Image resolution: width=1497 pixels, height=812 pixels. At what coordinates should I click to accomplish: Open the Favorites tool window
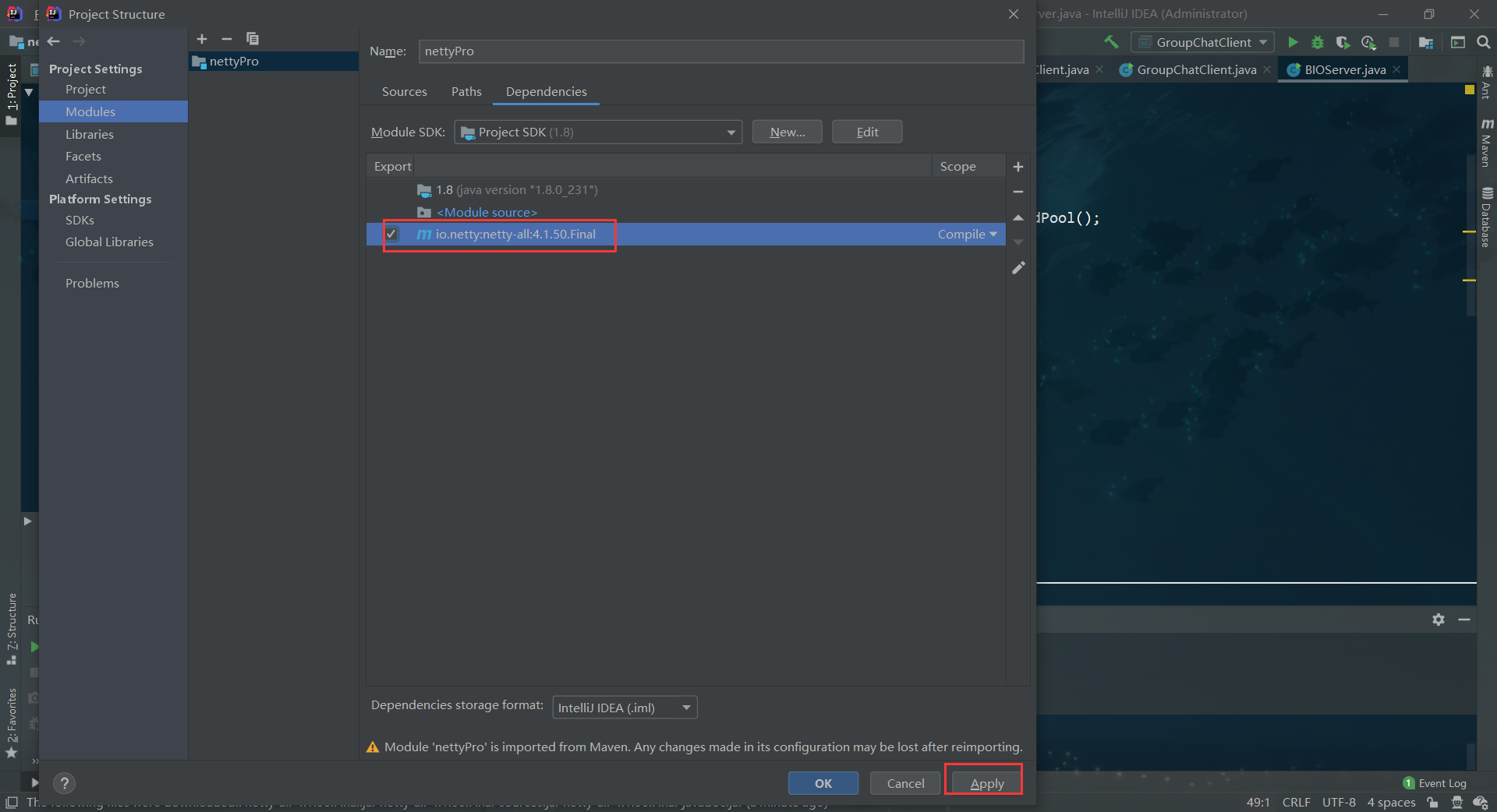pyautogui.click(x=11, y=723)
